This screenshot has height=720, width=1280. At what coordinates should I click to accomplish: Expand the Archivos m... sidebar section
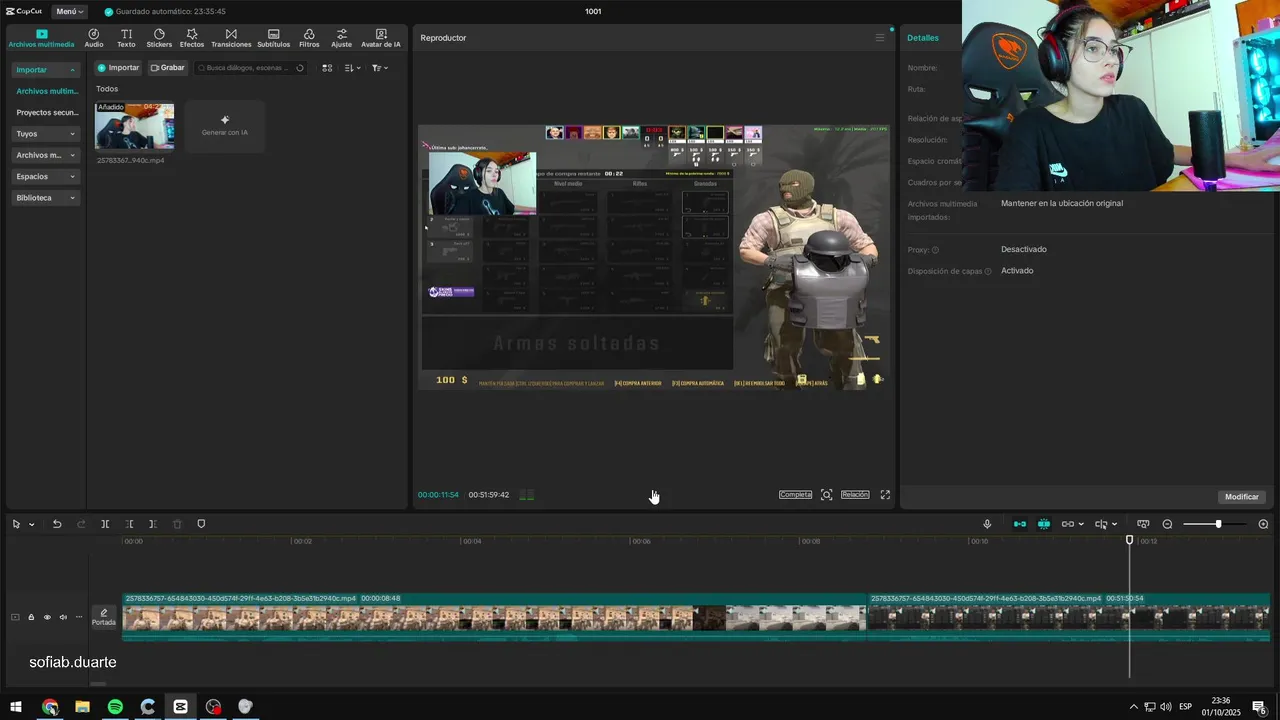[46, 155]
